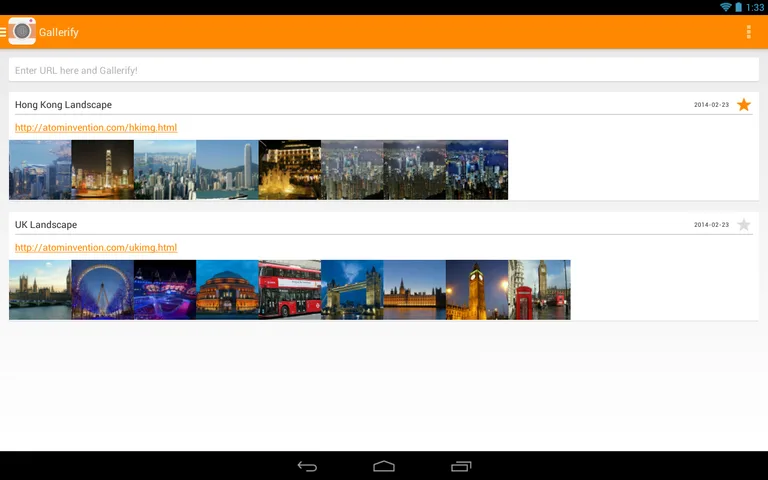768x480 pixels.
Task: Select the UK Landscape title
Action: point(46,224)
